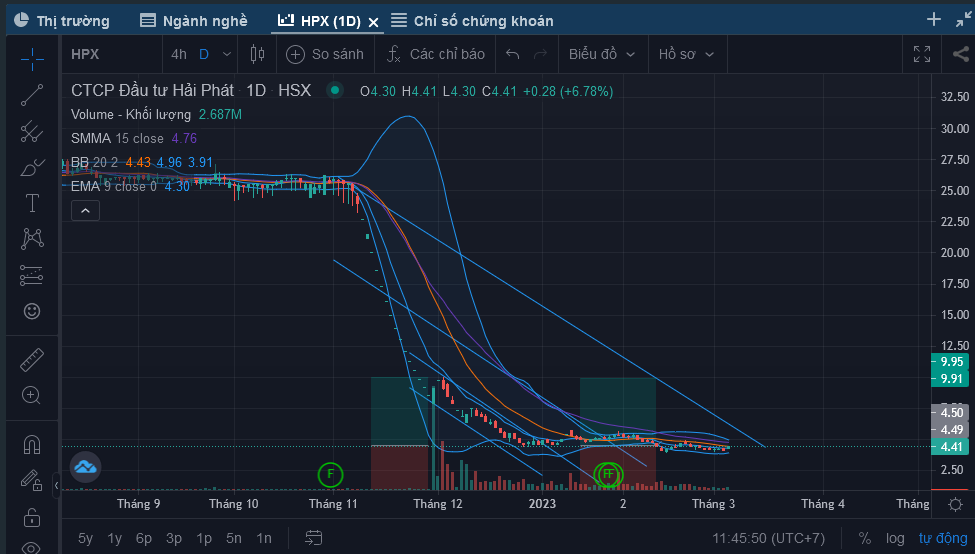
Task: Open Các chỉ báo indicators menu
Action: click(x=436, y=54)
